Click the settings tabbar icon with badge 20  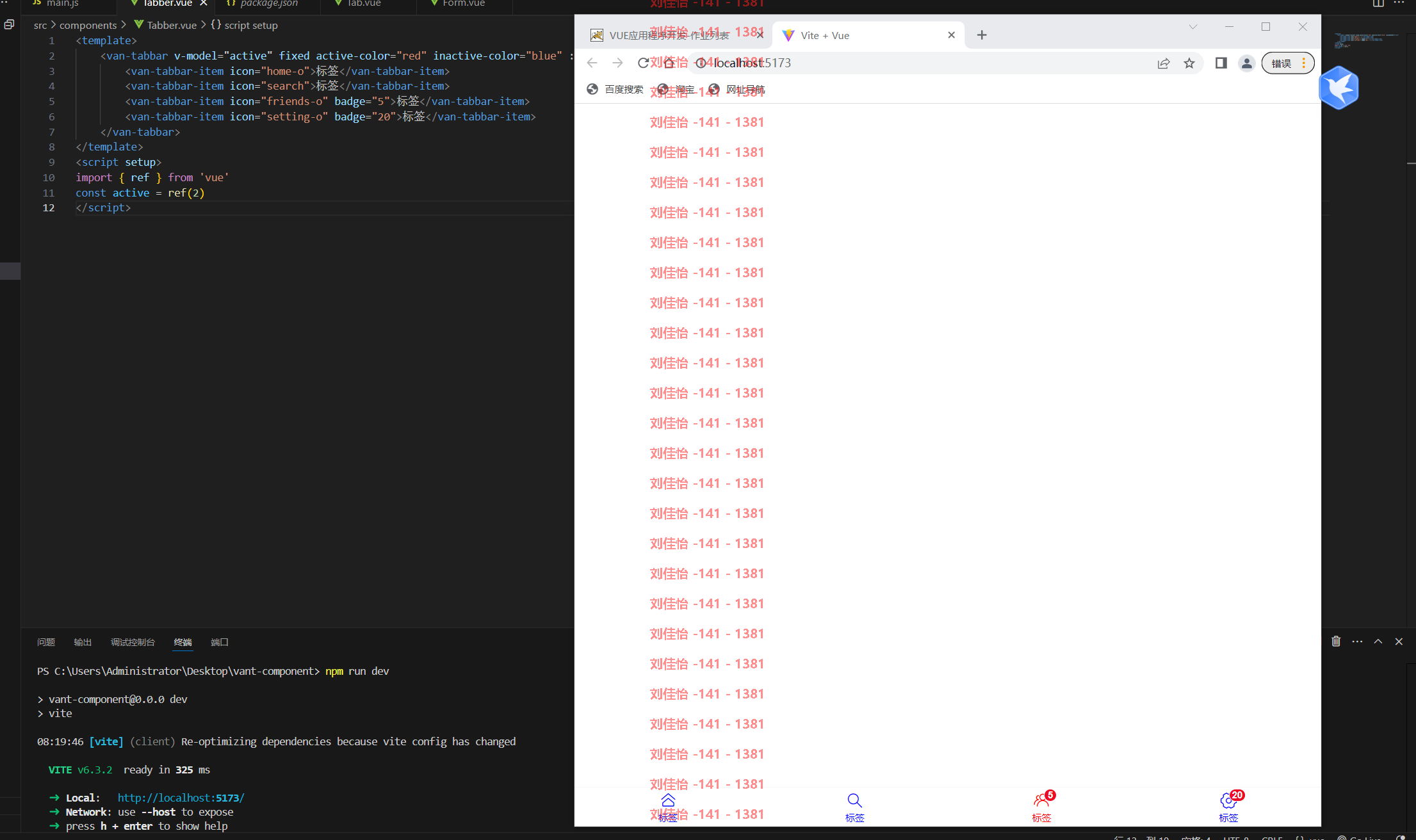coord(1228,800)
